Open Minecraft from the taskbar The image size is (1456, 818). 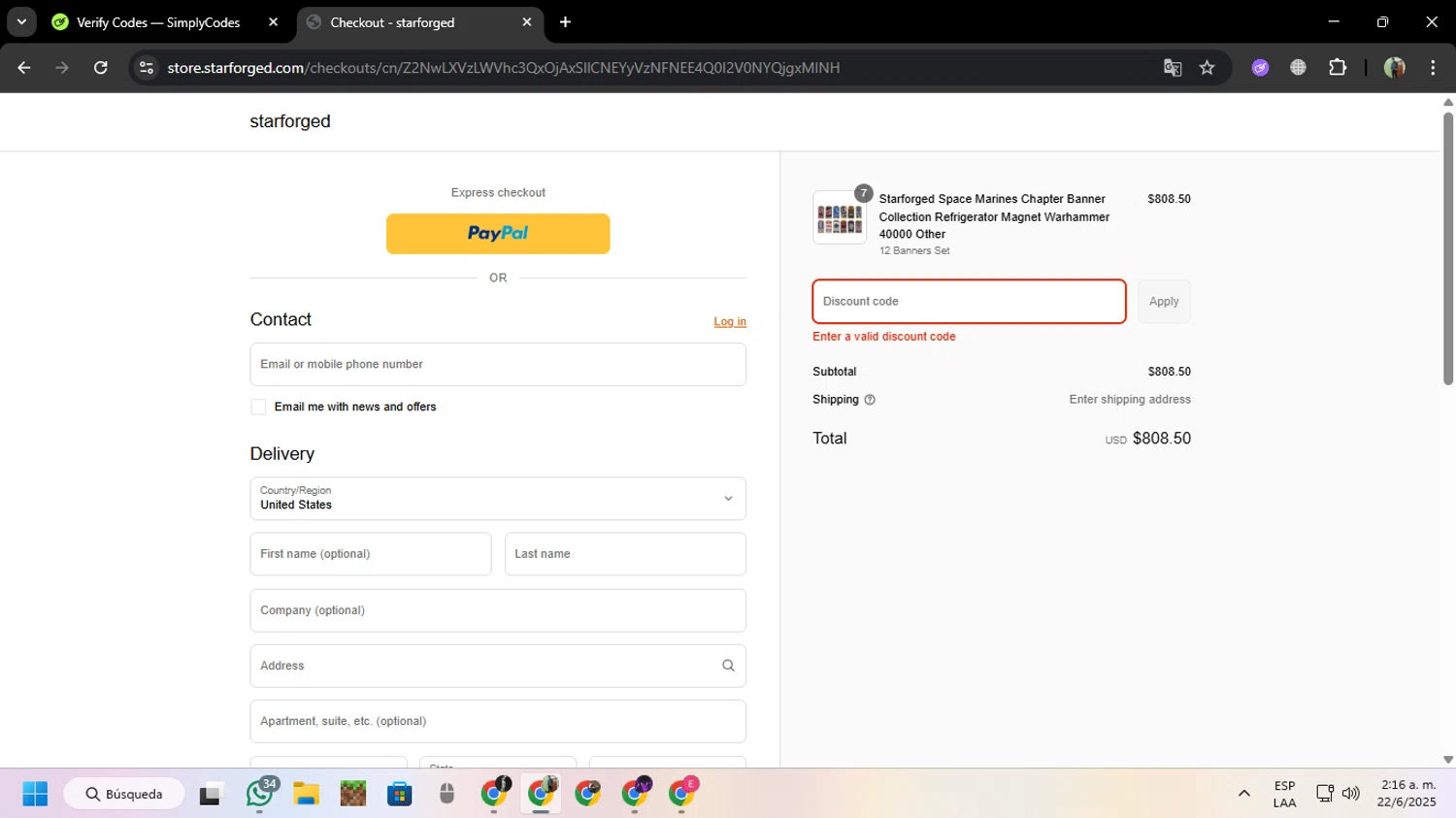pos(353,794)
